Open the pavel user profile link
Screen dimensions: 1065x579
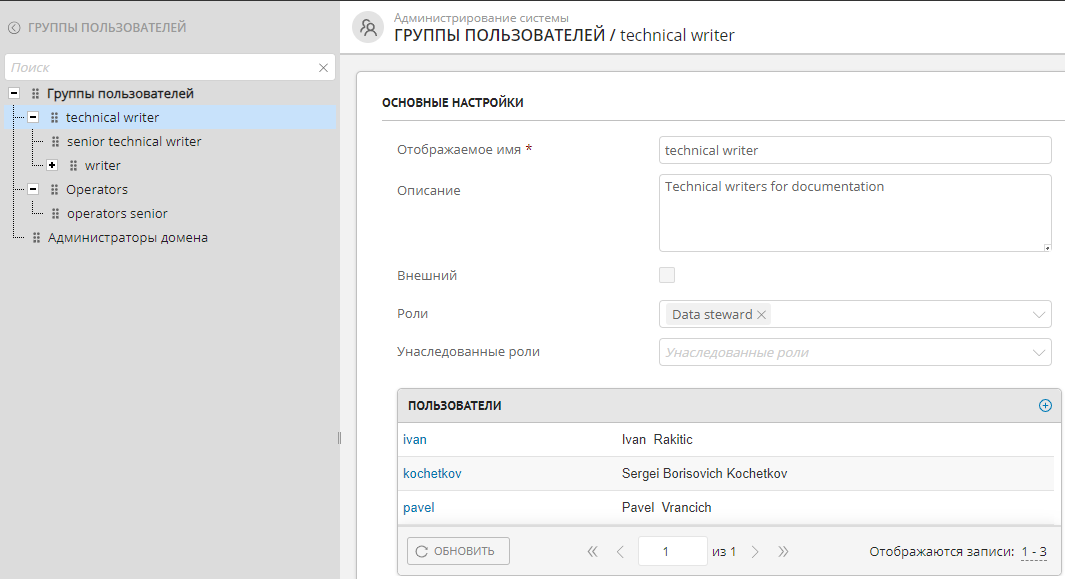click(418, 507)
